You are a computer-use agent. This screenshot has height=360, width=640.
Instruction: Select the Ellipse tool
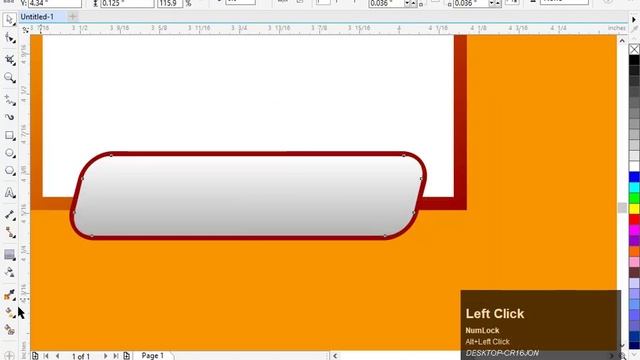coord(9,153)
